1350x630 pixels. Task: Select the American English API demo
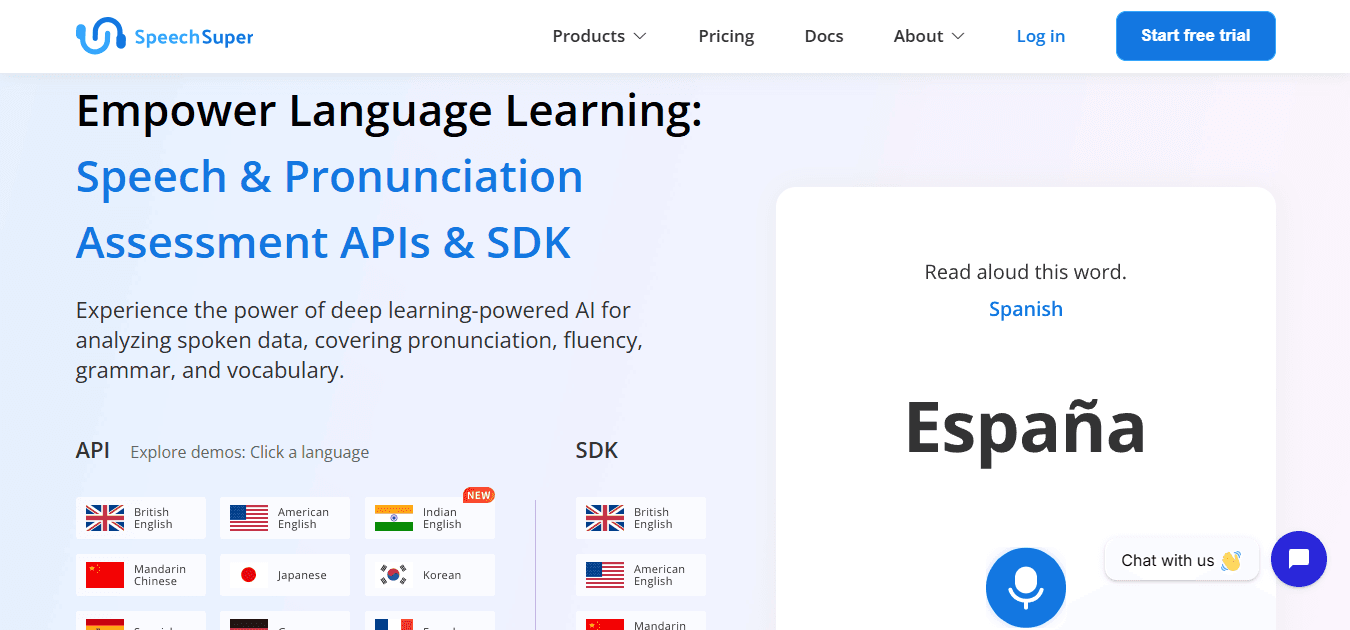pyautogui.click(x=285, y=518)
